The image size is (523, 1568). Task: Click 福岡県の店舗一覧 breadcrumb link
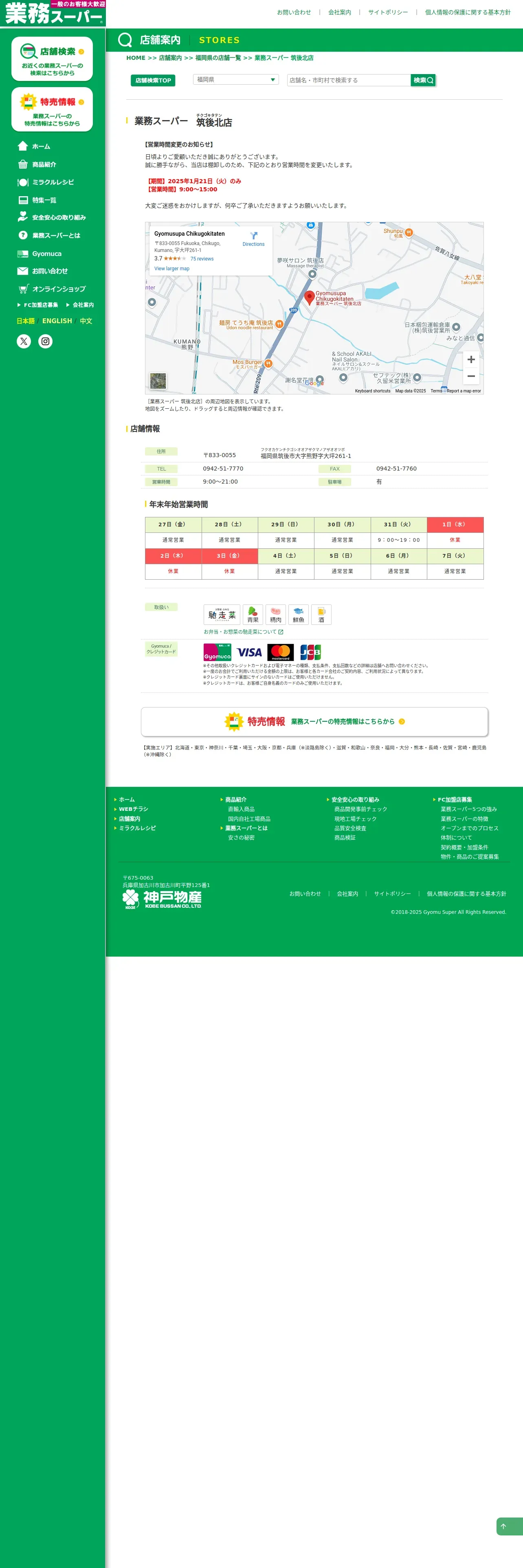(x=218, y=58)
